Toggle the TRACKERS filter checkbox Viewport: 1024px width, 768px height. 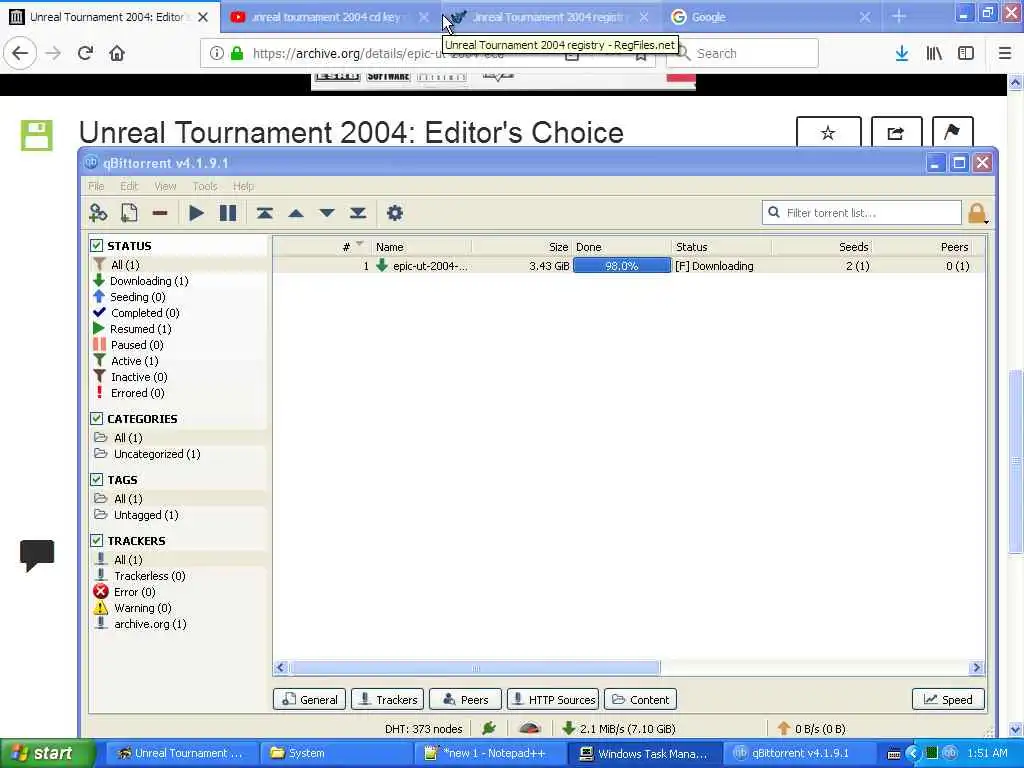click(x=97, y=540)
